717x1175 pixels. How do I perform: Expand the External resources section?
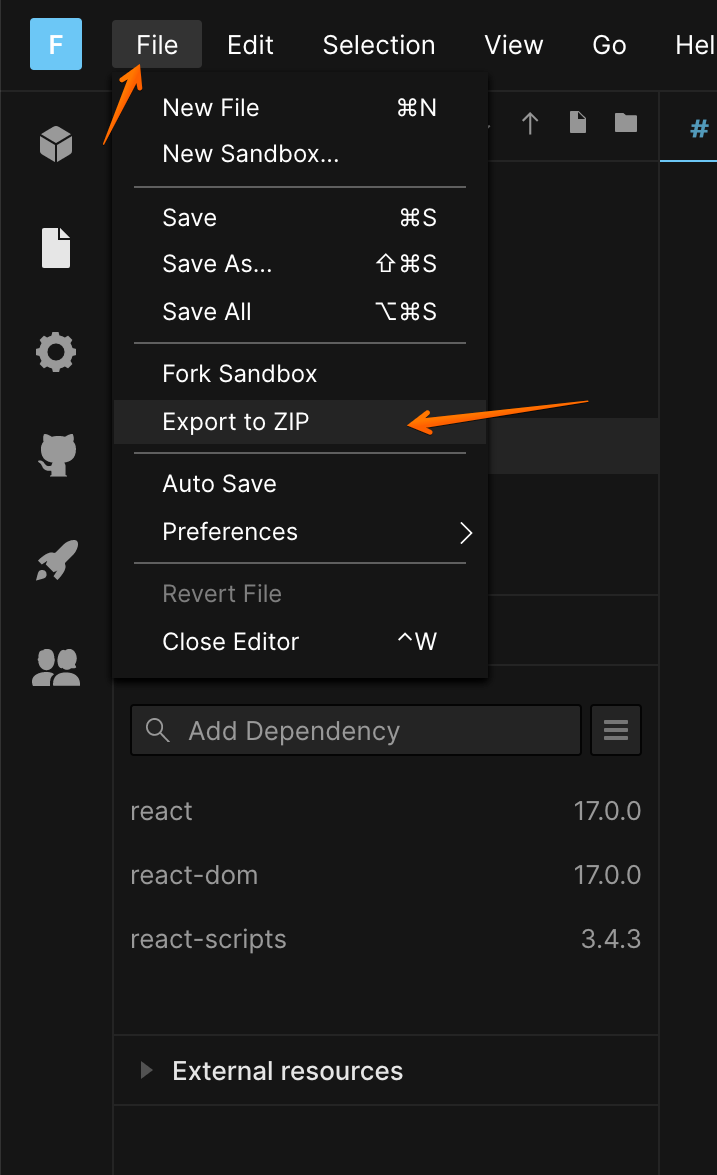pos(148,1071)
